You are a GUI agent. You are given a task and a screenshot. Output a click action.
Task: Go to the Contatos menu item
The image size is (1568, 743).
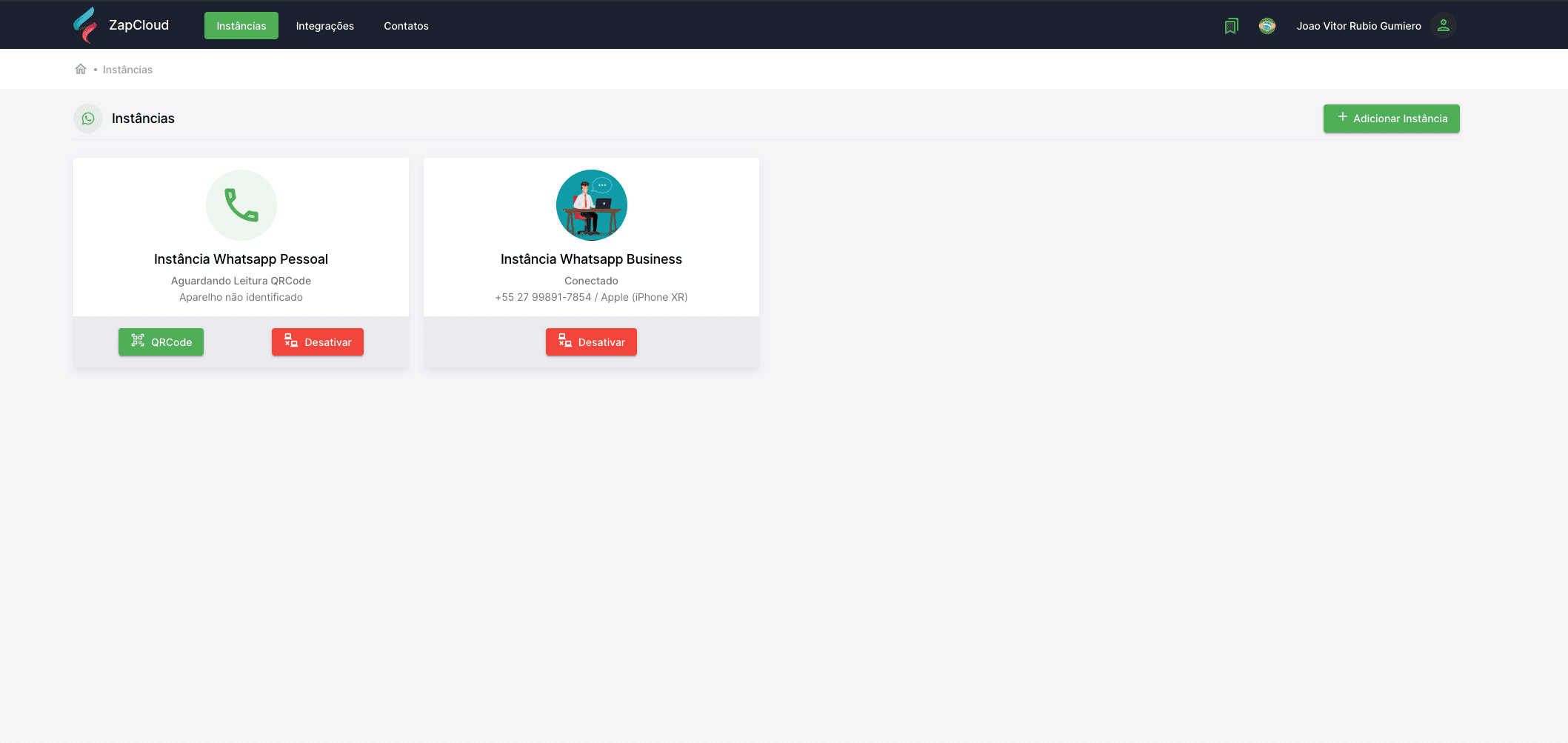pos(406,26)
